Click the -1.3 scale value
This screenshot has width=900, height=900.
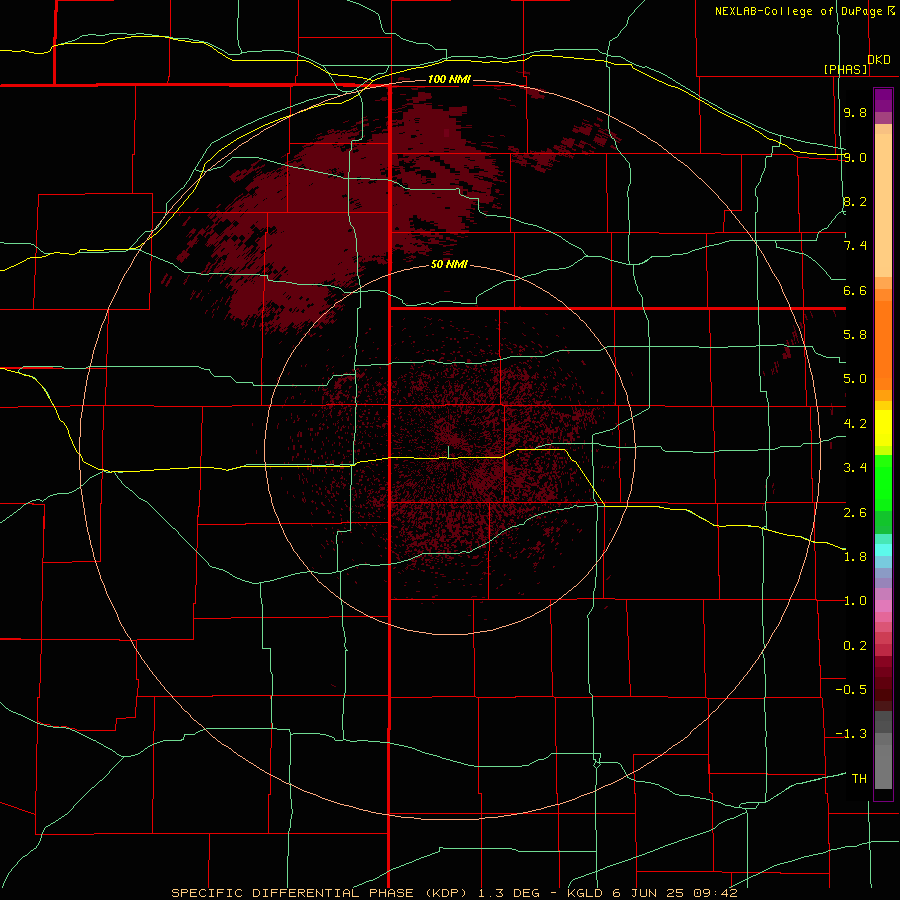coord(851,734)
